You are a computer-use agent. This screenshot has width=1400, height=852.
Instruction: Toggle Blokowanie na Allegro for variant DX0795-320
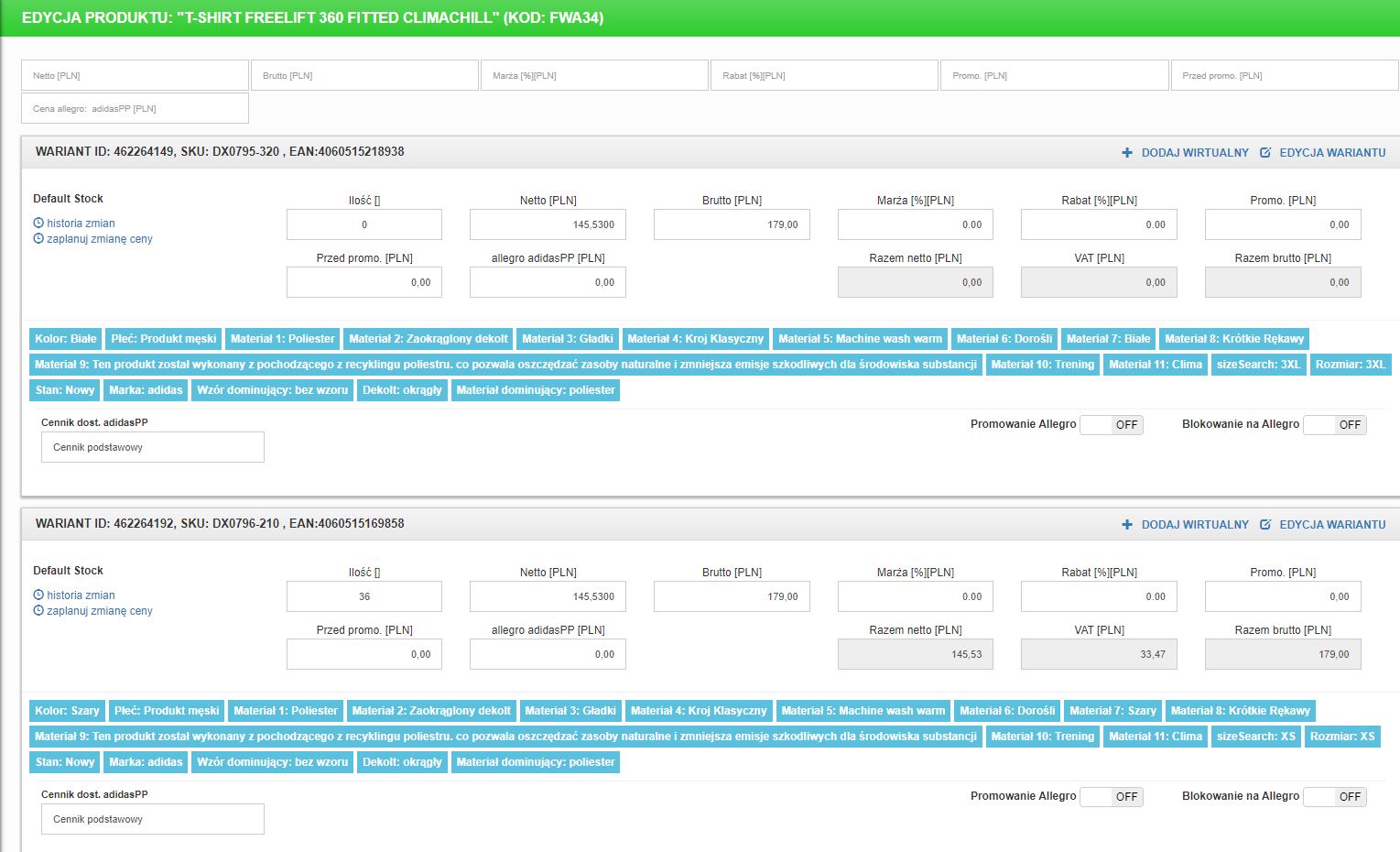point(1334,425)
